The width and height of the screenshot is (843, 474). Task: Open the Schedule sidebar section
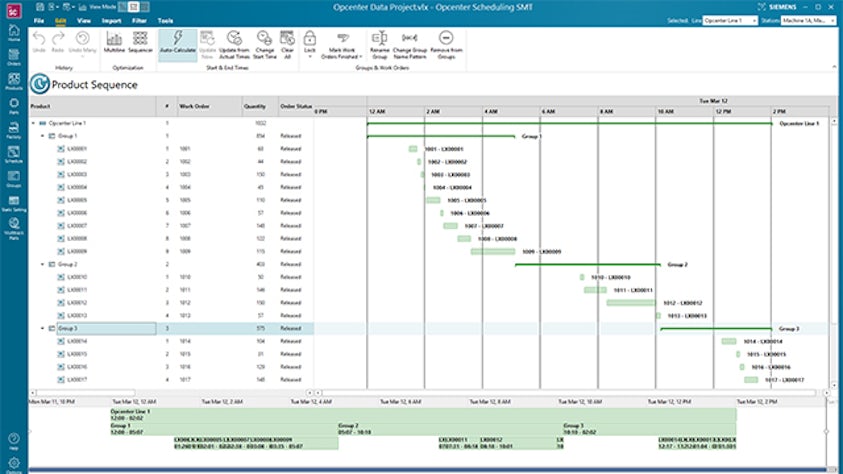tap(14, 154)
